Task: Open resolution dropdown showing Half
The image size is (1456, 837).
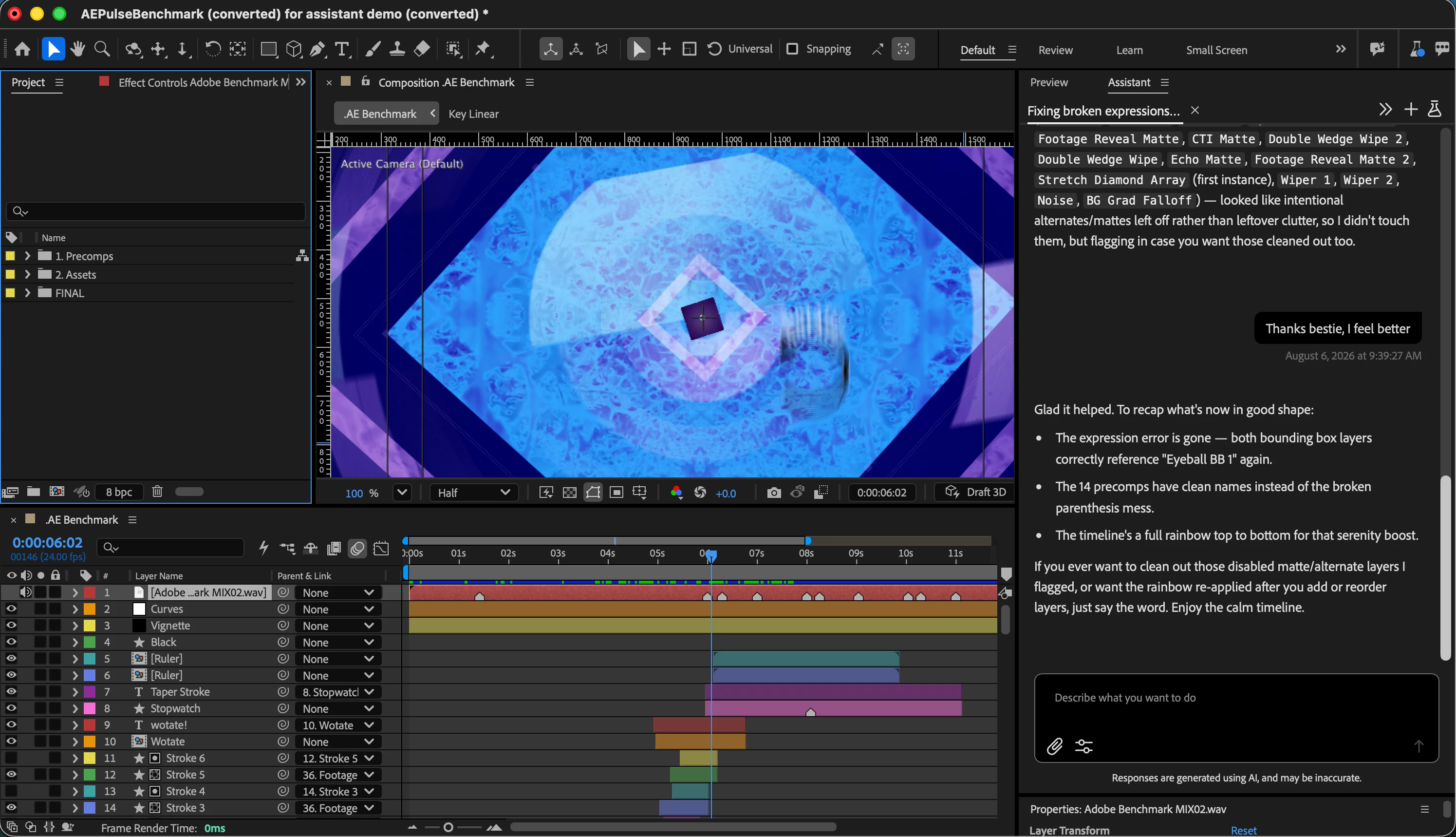Action: 473,493
